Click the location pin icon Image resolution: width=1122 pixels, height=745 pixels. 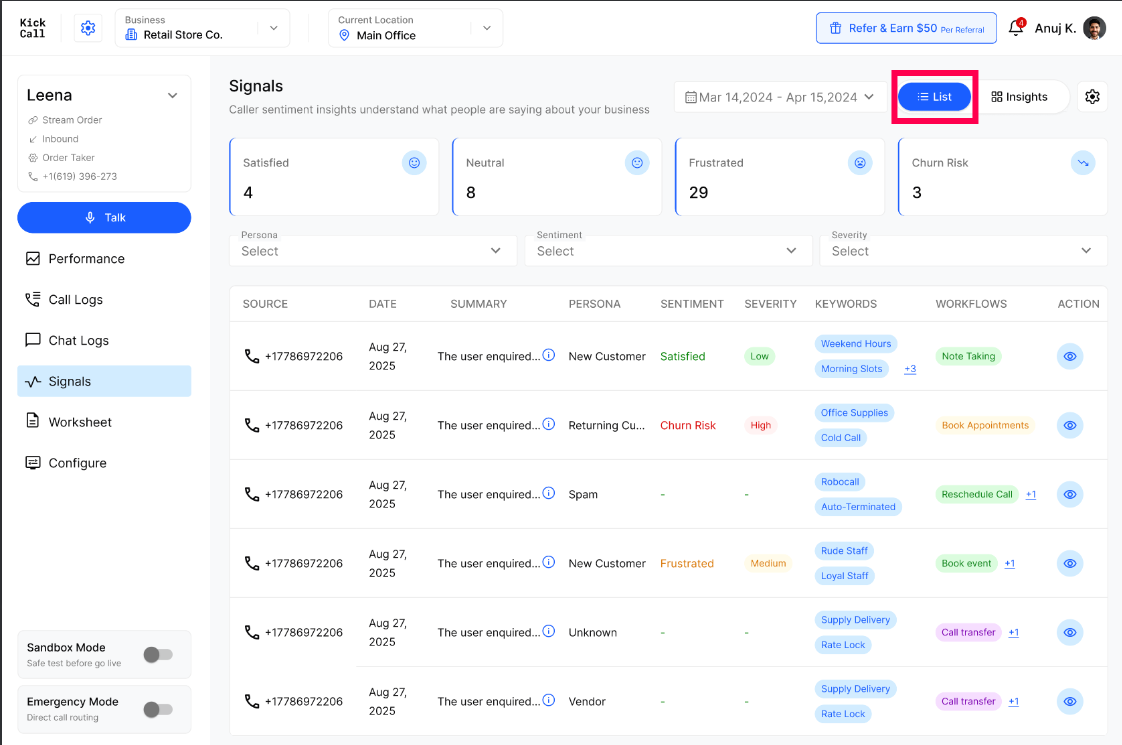pyautogui.click(x=344, y=35)
